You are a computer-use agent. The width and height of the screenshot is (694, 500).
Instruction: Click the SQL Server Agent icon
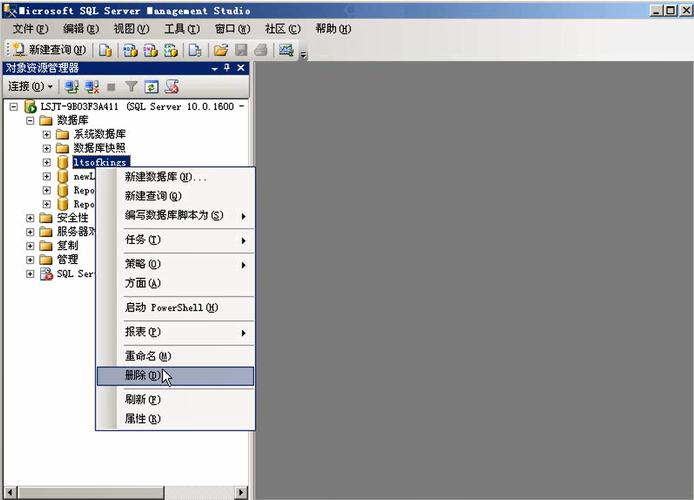click(x=46, y=274)
